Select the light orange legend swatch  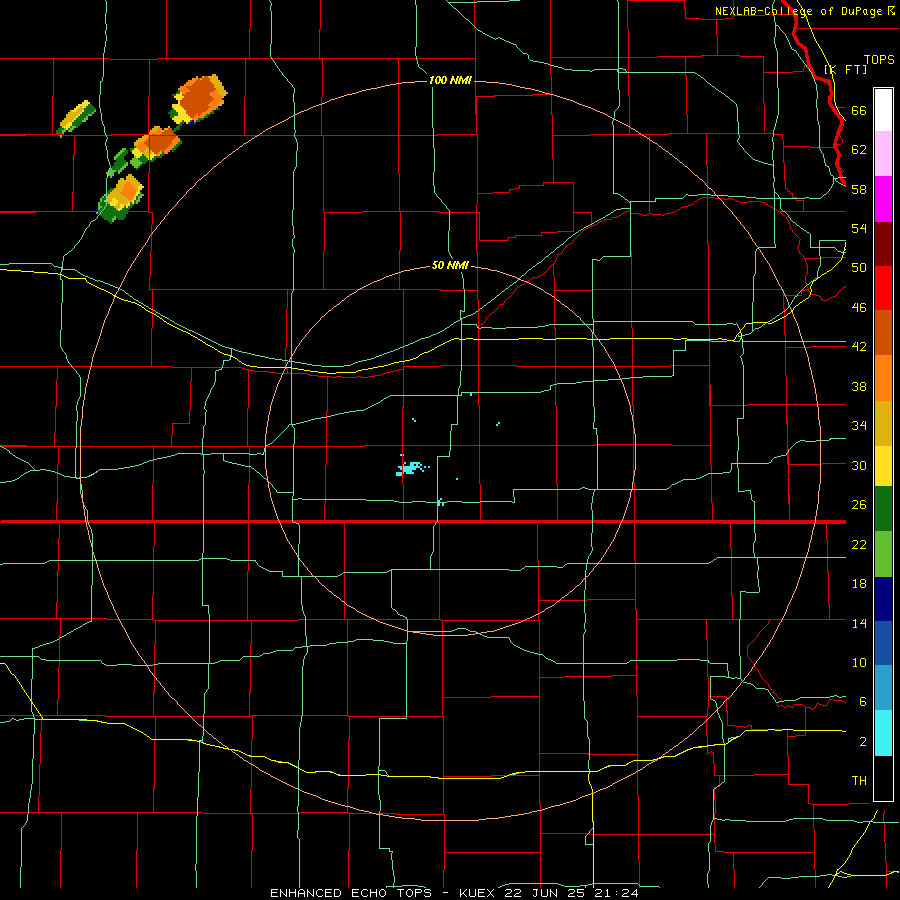[883, 378]
